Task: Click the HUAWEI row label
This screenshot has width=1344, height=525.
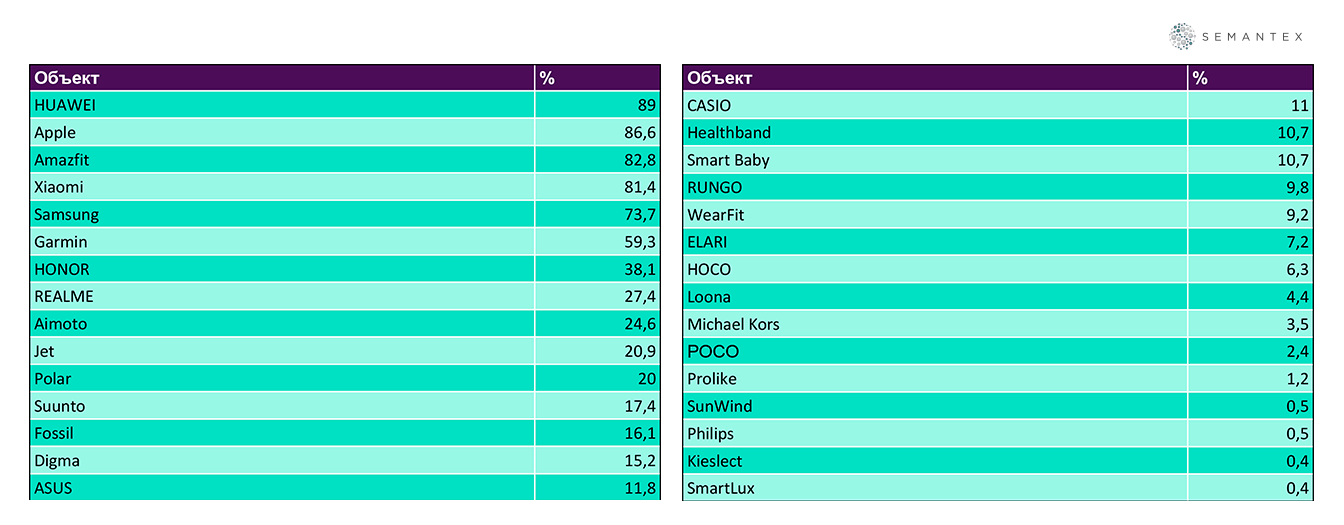Action: (x=65, y=105)
